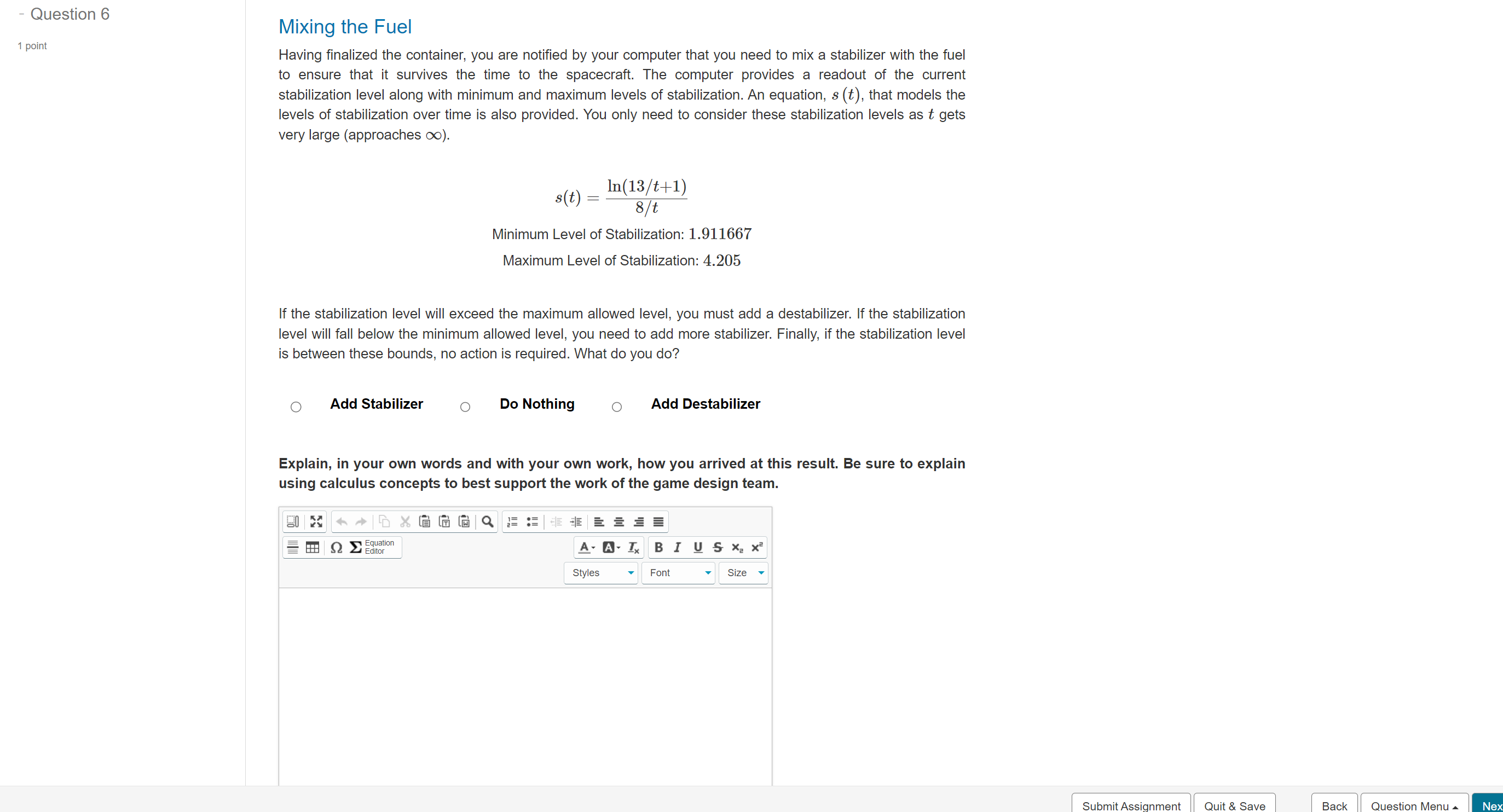Viewport: 1503px width, 812px height.
Task: Paste from Word icon
Action: coord(464,521)
